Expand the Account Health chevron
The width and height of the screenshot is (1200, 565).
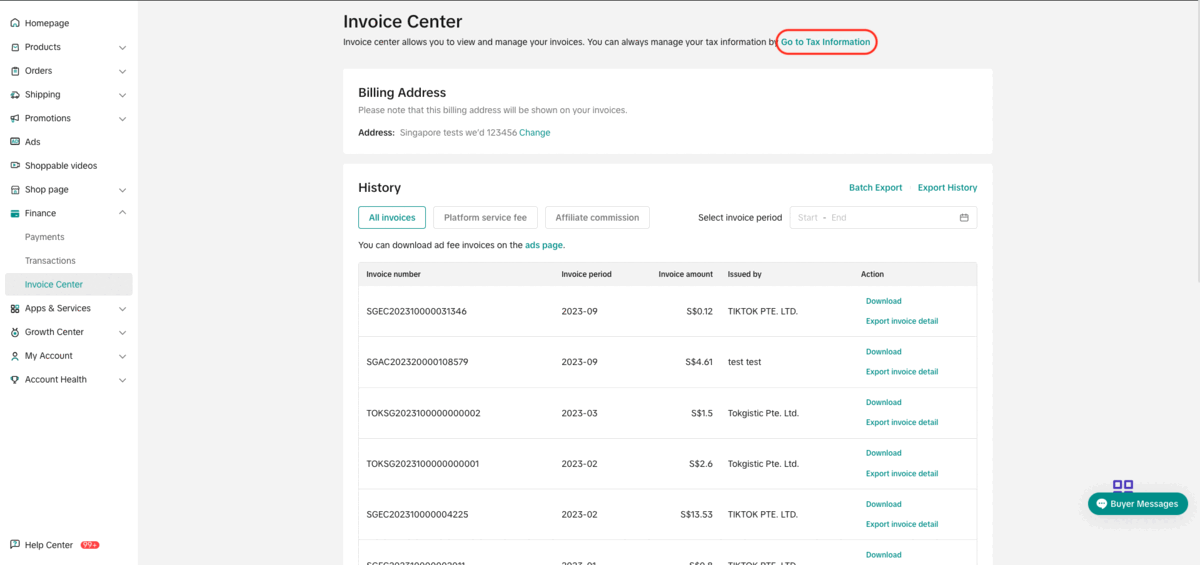122,380
